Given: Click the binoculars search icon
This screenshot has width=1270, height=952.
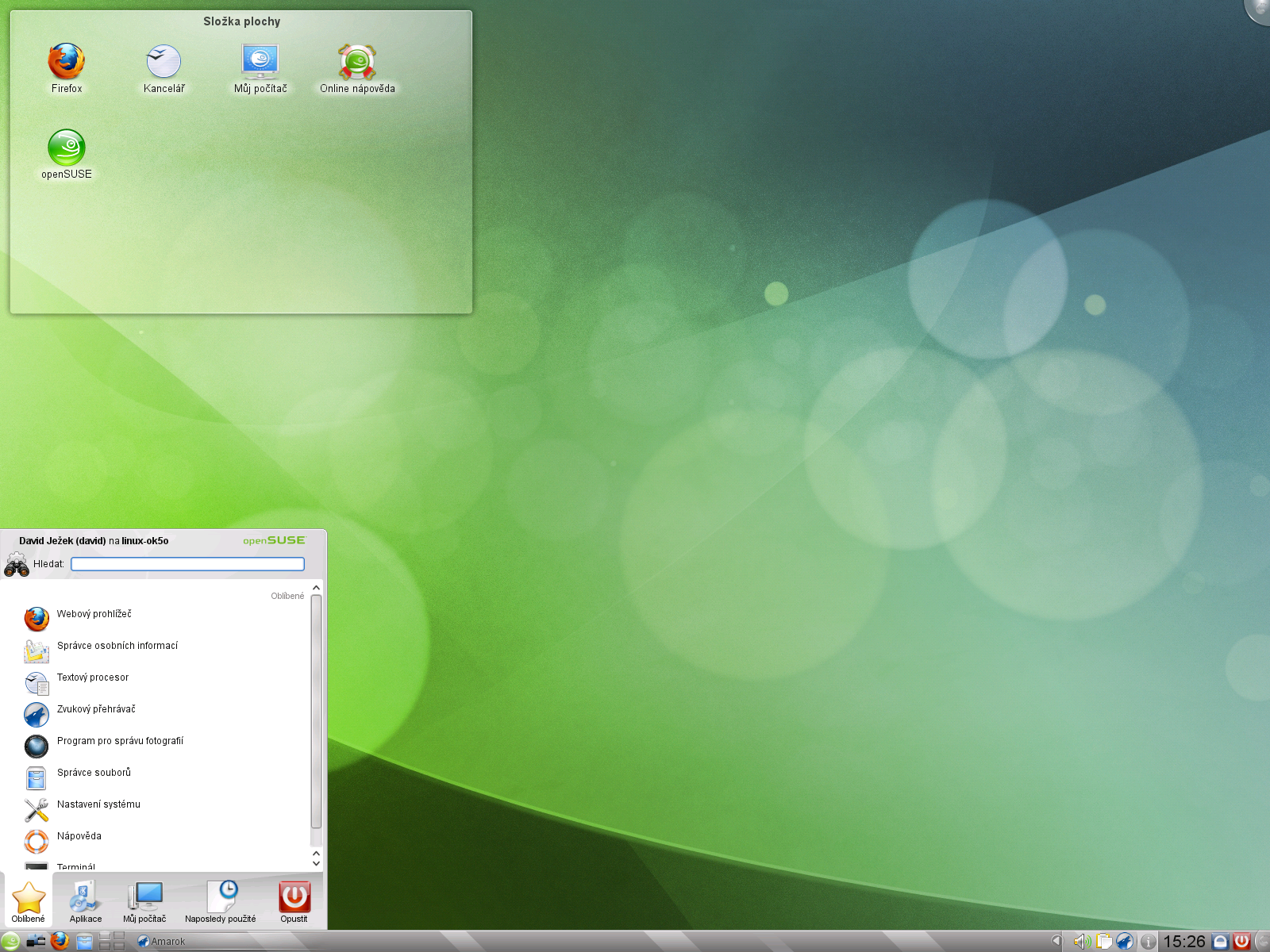Looking at the screenshot, I should (16, 564).
